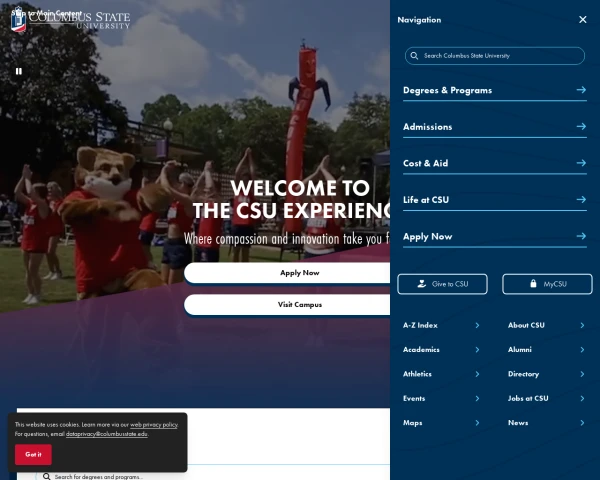Image resolution: width=600 pixels, height=480 pixels.
Task: Focus the Search Columbus State University field
Action: tap(494, 56)
